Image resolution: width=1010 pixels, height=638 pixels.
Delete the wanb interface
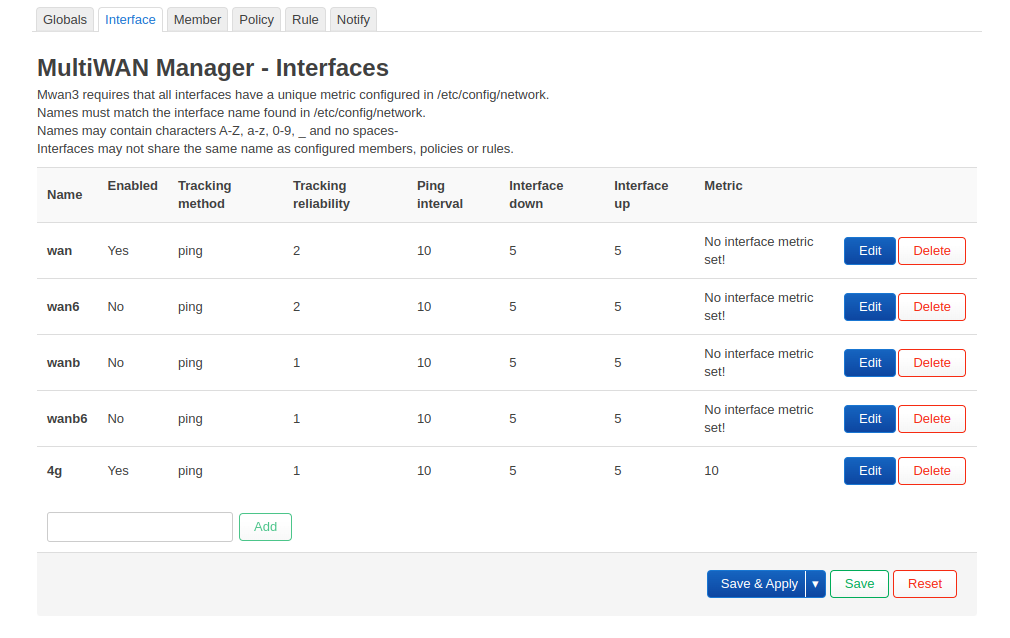coord(931,363)
